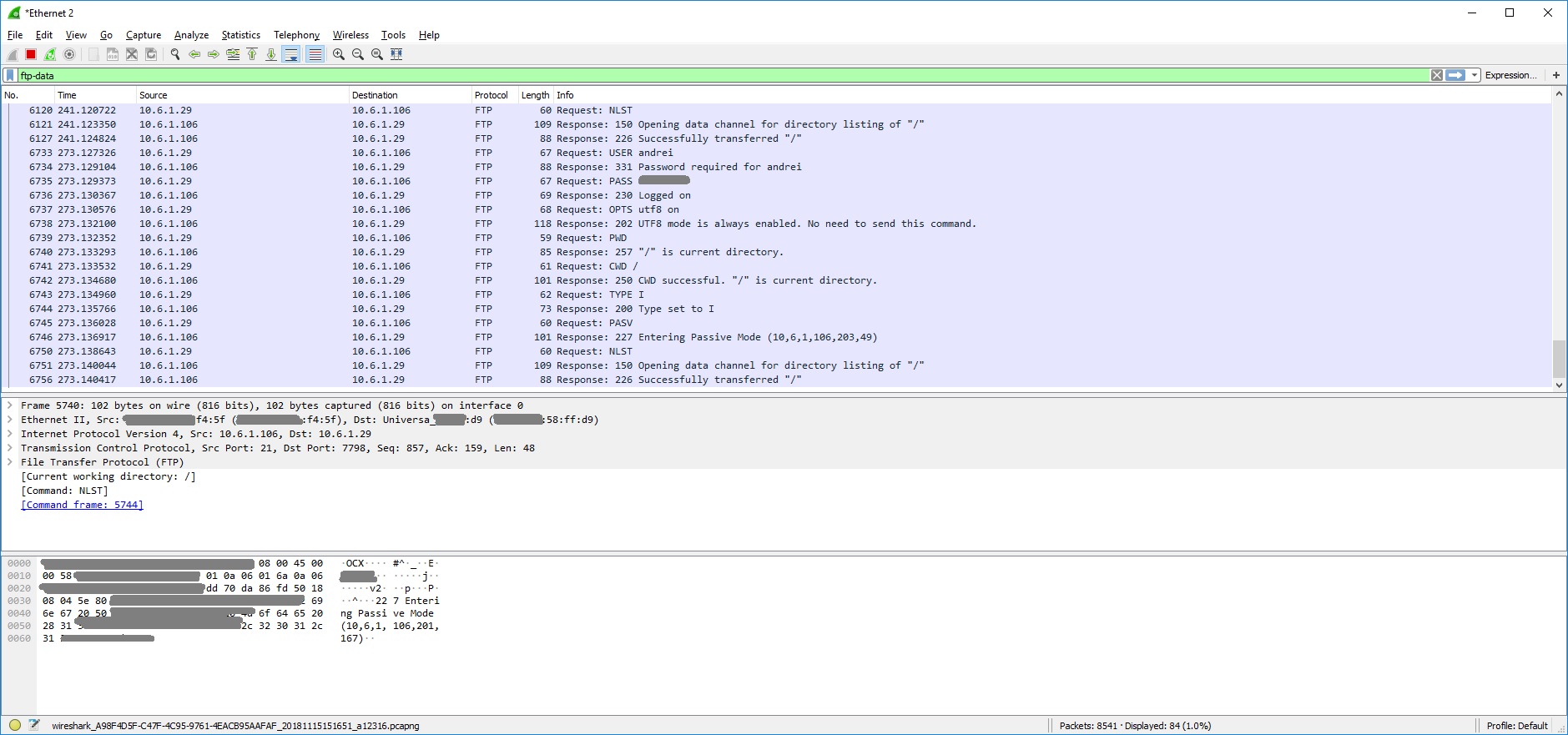Sort by the Info column header
The height and width of the screenshot is (735, 1568).
tap(1051, 95)
